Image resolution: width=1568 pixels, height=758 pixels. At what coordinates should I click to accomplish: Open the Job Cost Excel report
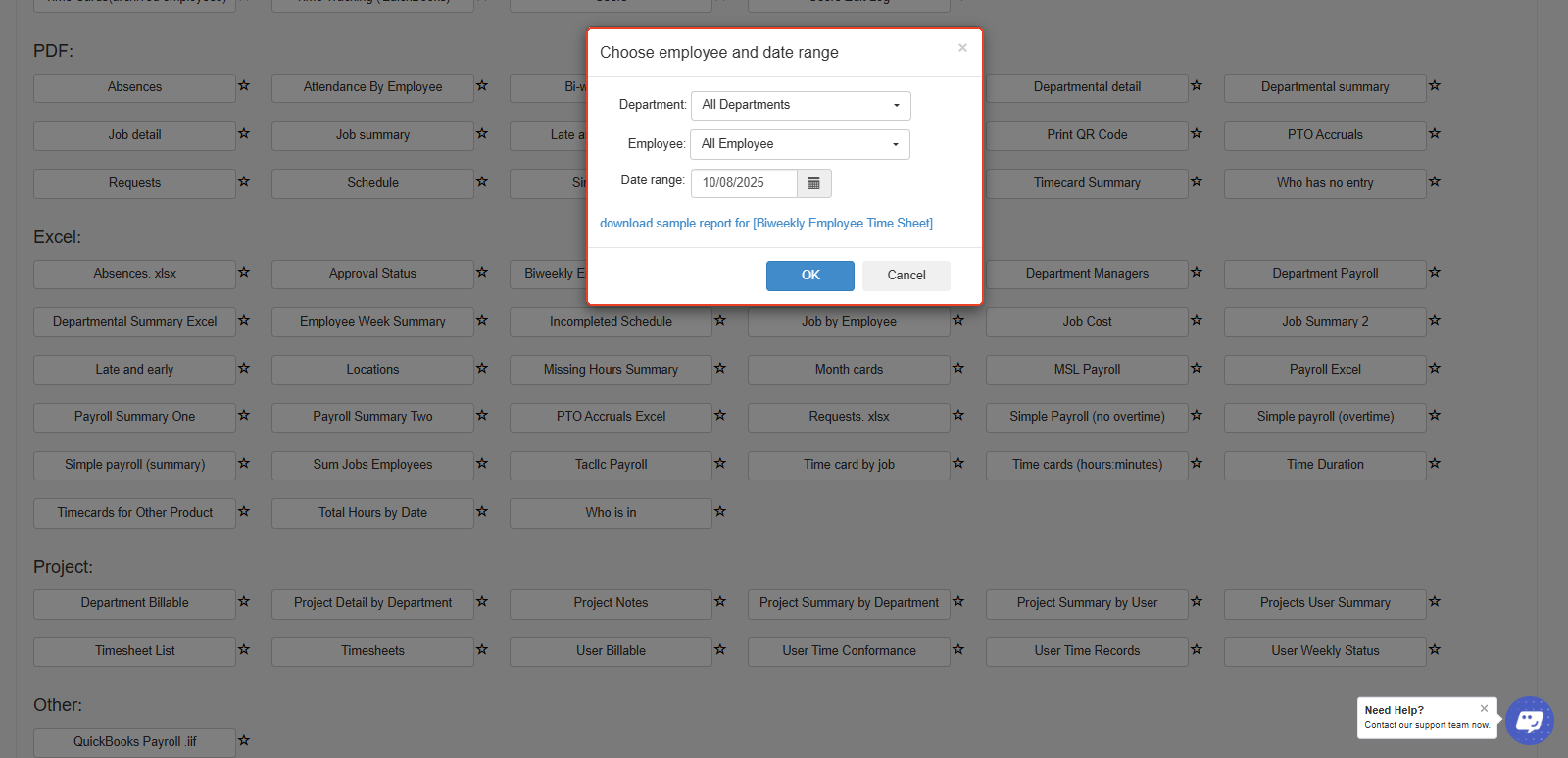[x=1087, y=322]
